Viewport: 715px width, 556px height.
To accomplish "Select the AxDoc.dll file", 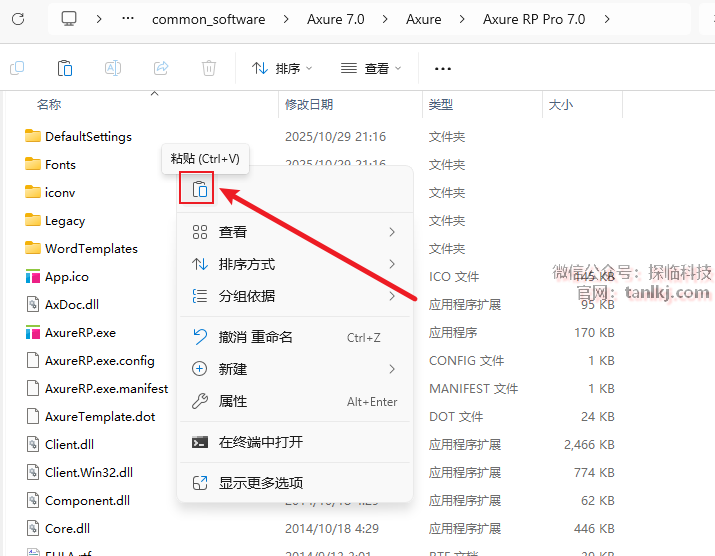I will click(72, 305).
